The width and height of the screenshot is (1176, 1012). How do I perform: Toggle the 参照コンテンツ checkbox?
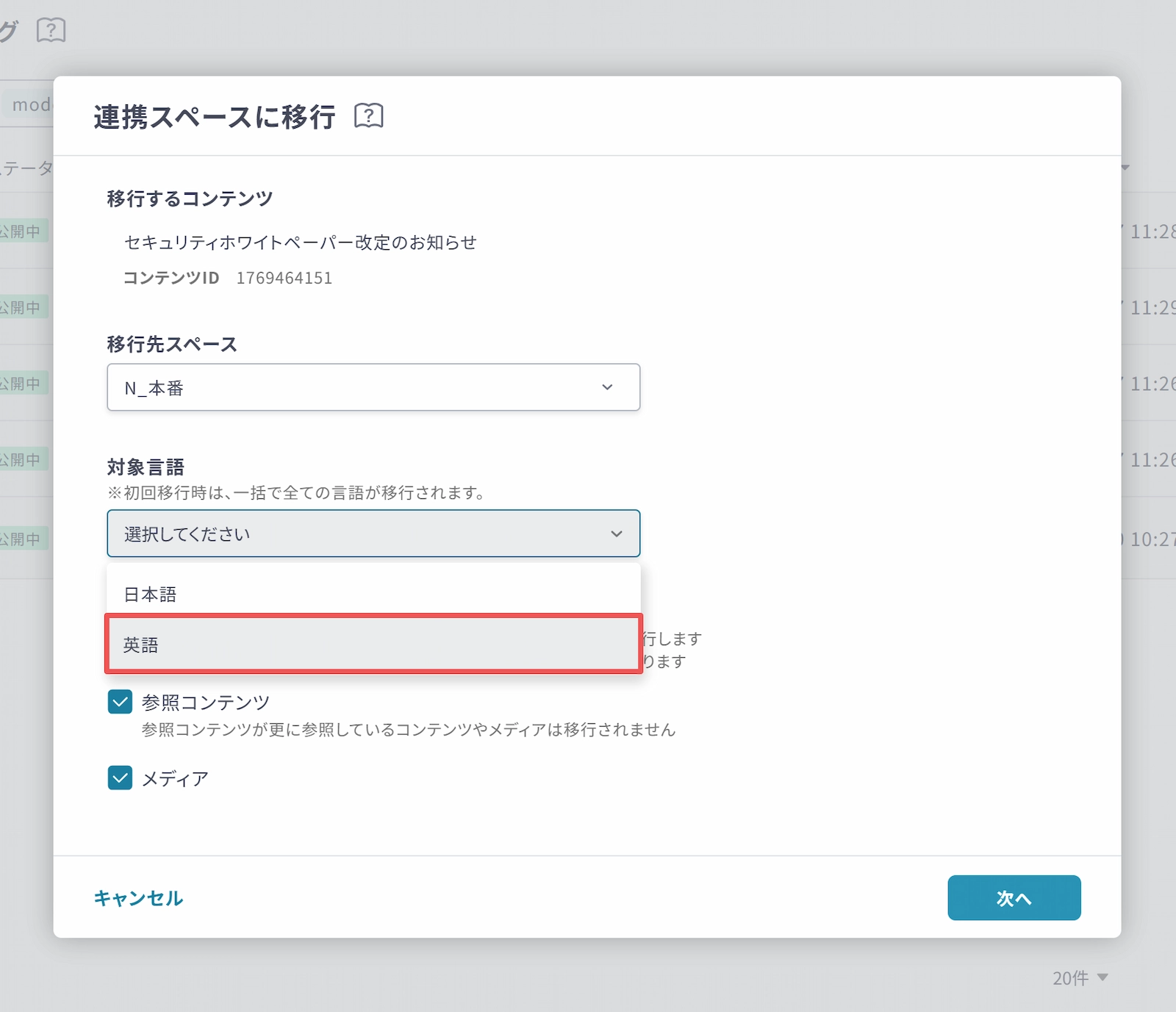click(120, 702)
